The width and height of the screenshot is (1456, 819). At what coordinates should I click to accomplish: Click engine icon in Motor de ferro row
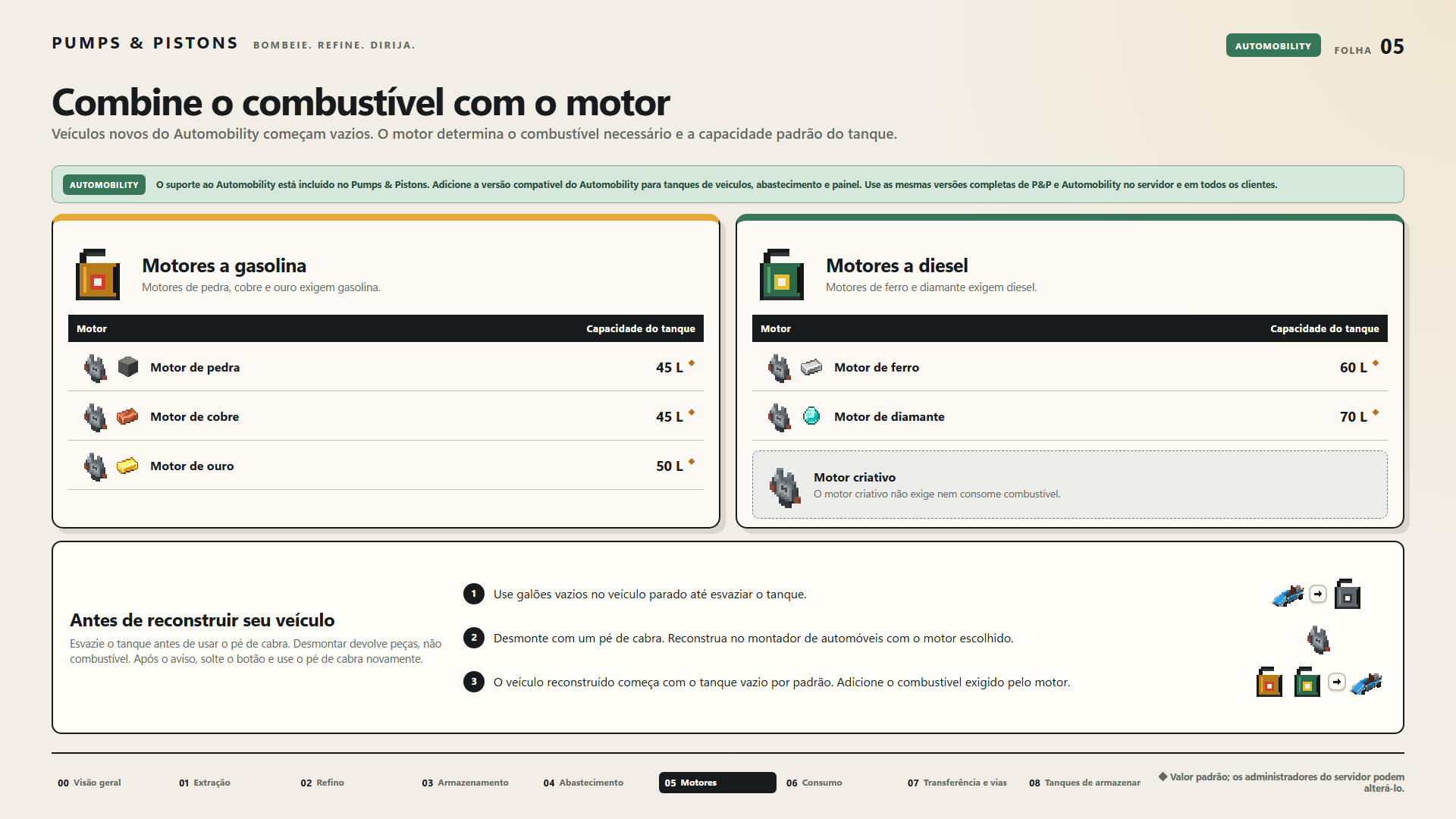click(780, 368)
